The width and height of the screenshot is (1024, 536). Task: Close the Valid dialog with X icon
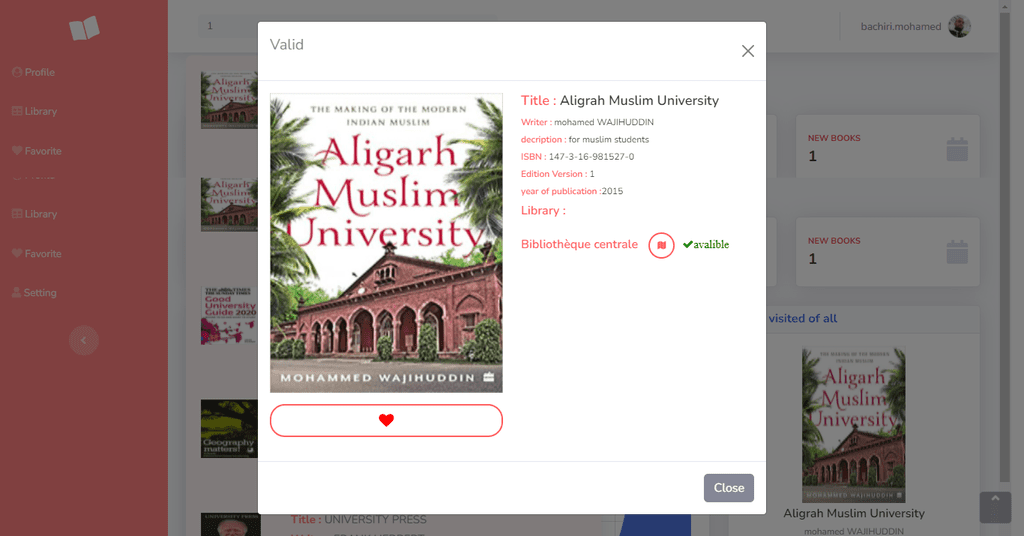[748, 51]
